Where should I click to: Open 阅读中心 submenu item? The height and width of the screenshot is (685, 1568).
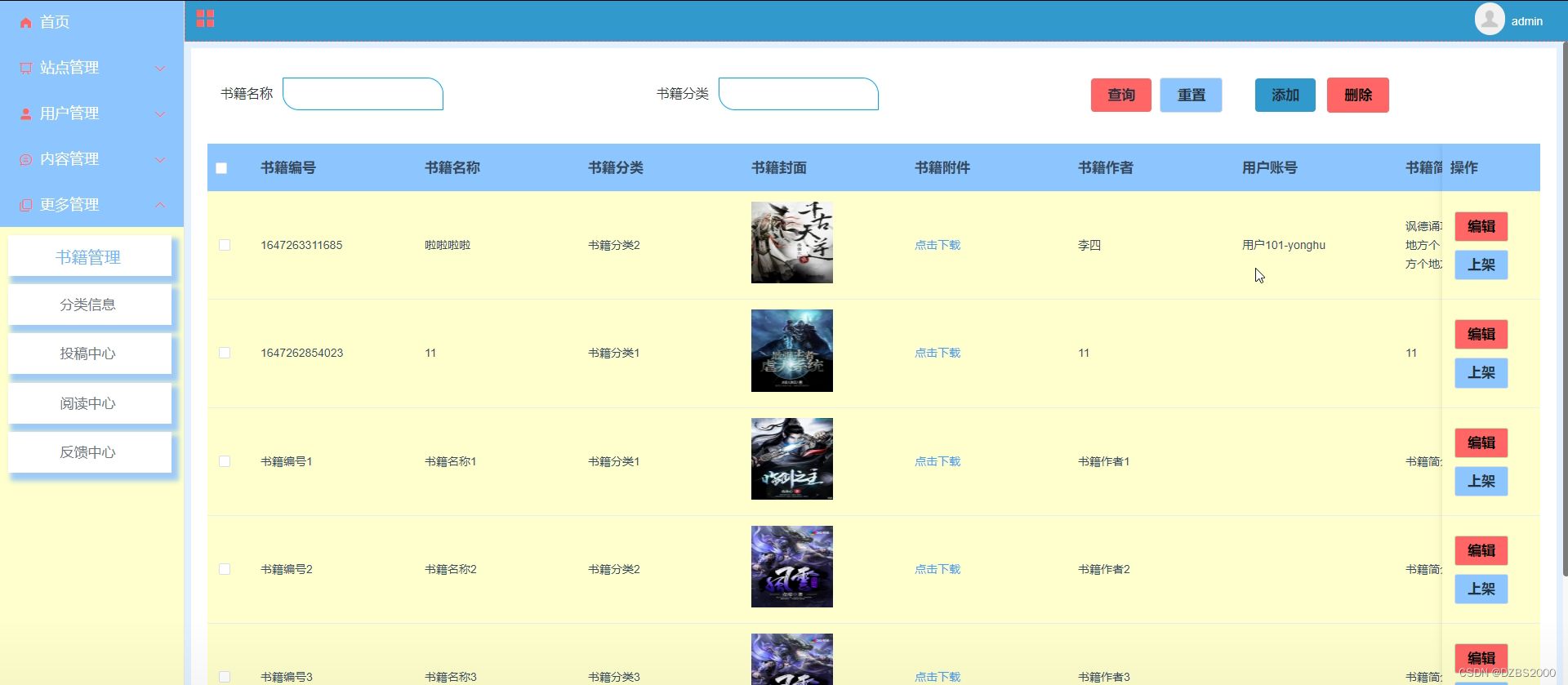(90, 403)
